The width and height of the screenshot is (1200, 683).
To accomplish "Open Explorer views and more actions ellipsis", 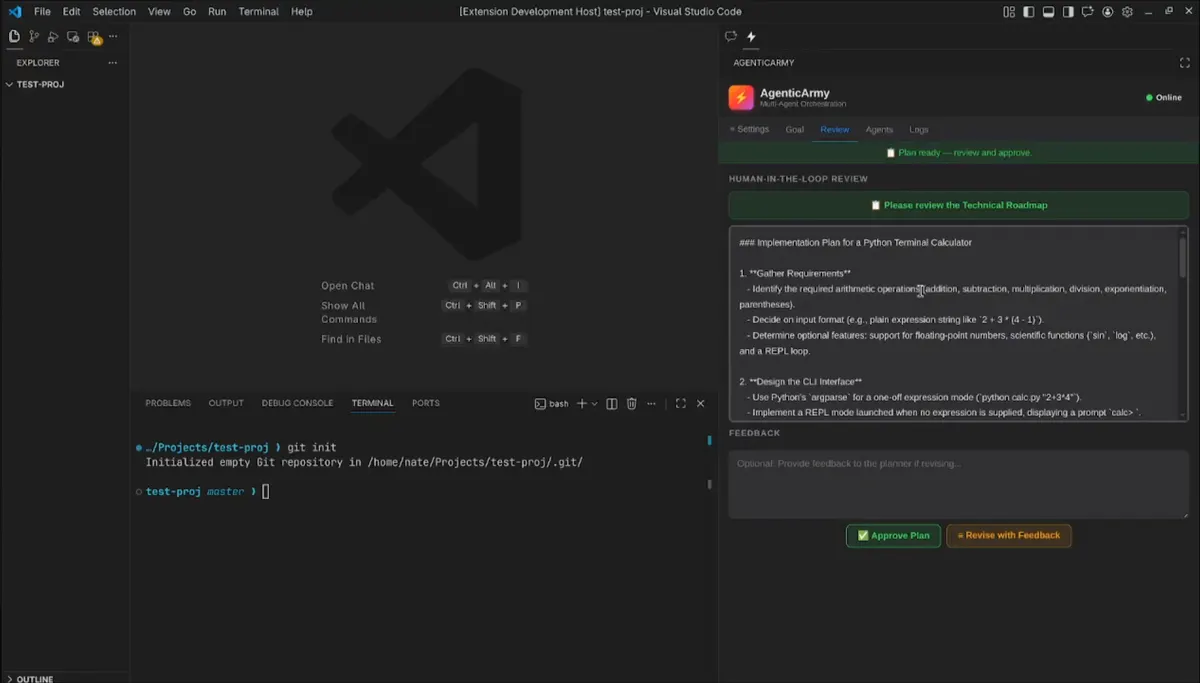I will click(113, 62).
